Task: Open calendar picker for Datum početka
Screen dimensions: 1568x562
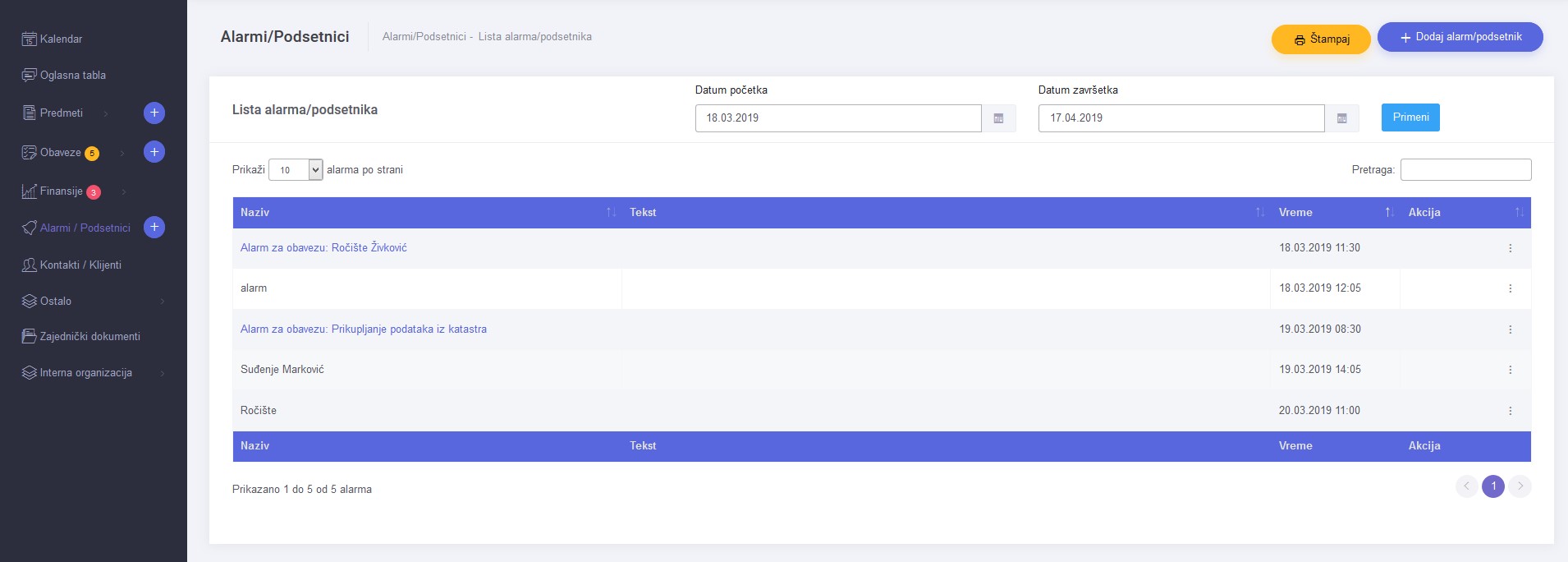Action: click(998, 118)
